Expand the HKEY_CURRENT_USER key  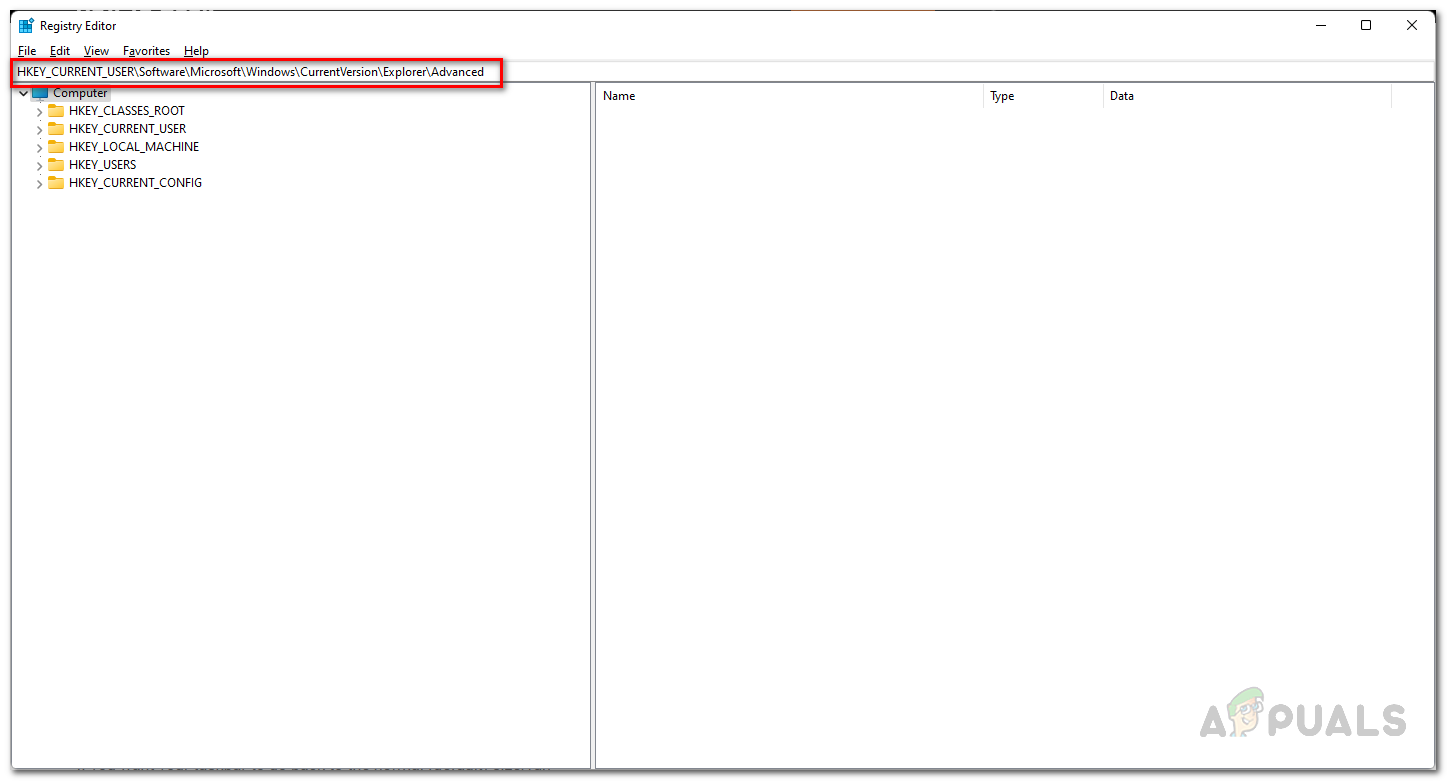click(x=40, y=130)
